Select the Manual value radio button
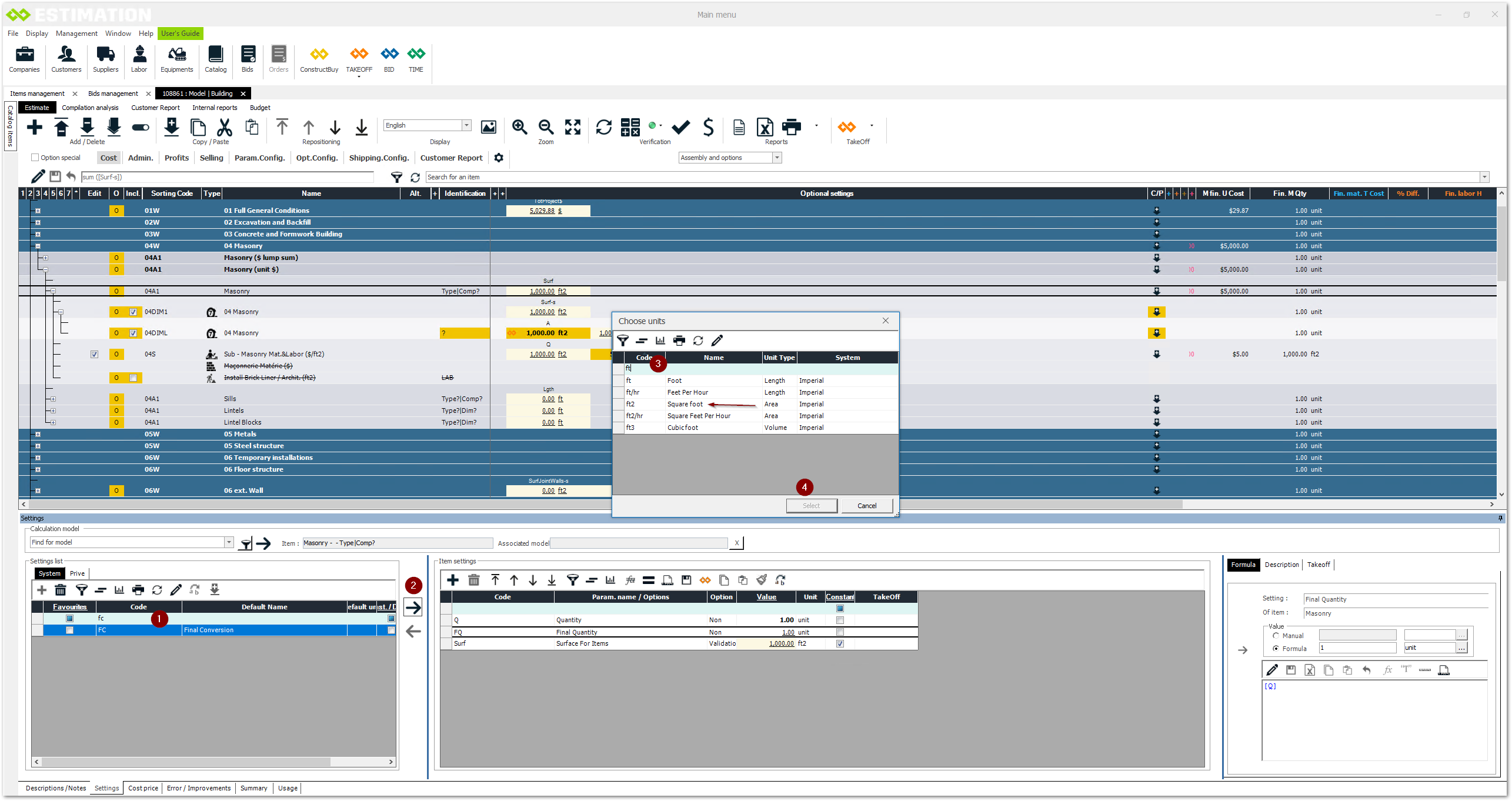The width and height of the screenshot is (1512, 801). (1276, 636)
